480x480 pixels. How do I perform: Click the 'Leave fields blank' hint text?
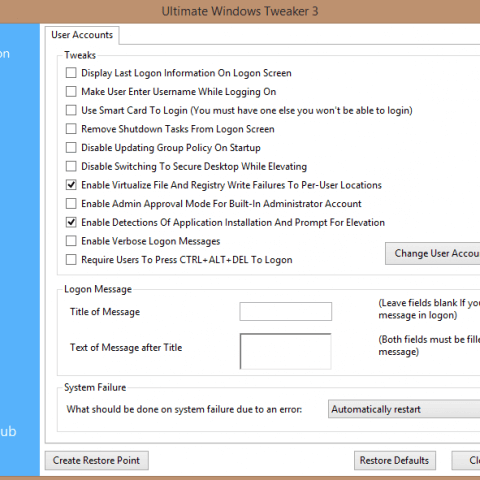point(429,309)
